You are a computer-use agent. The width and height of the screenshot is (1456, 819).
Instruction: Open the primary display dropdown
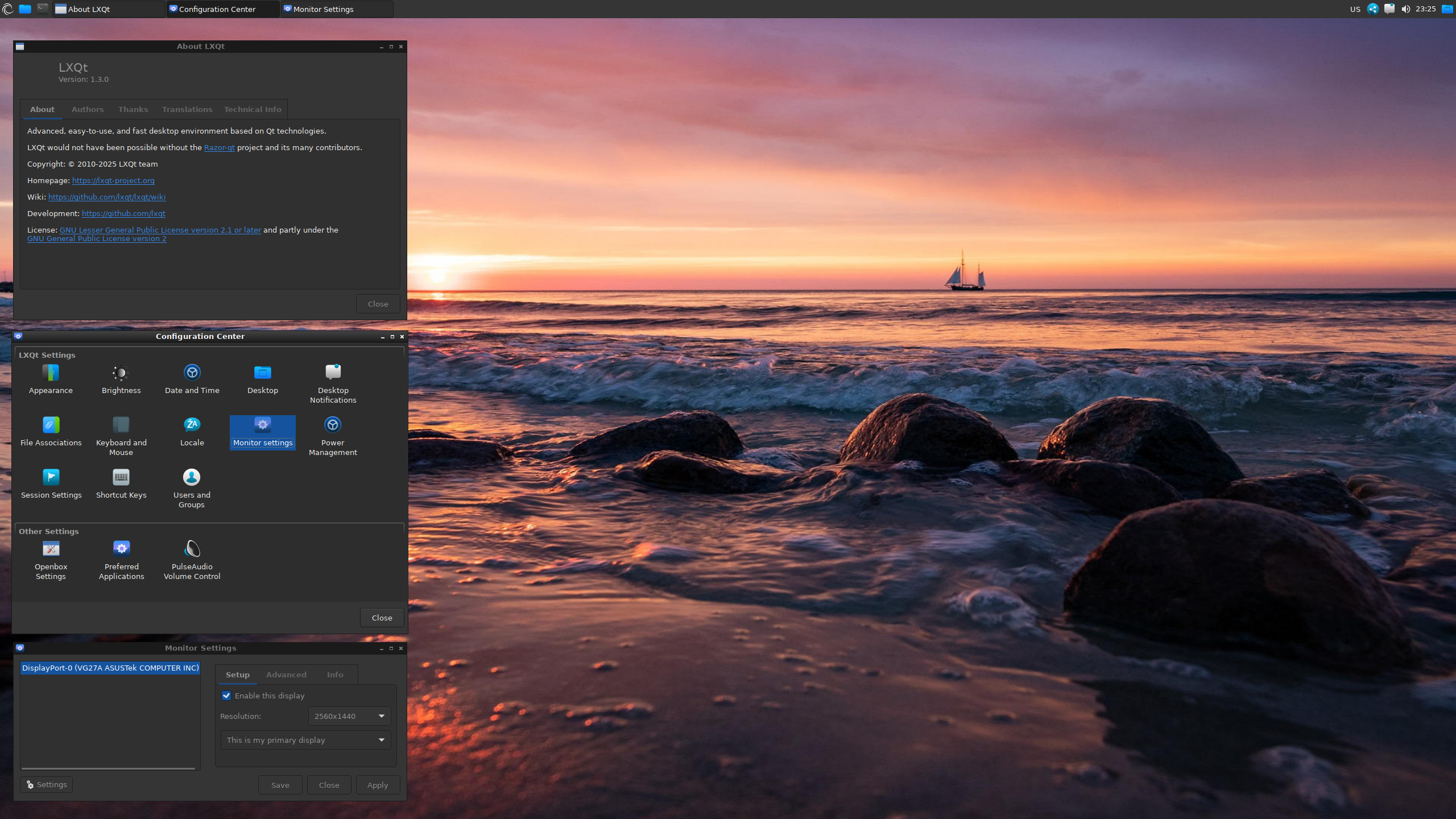tap(305, 740)
